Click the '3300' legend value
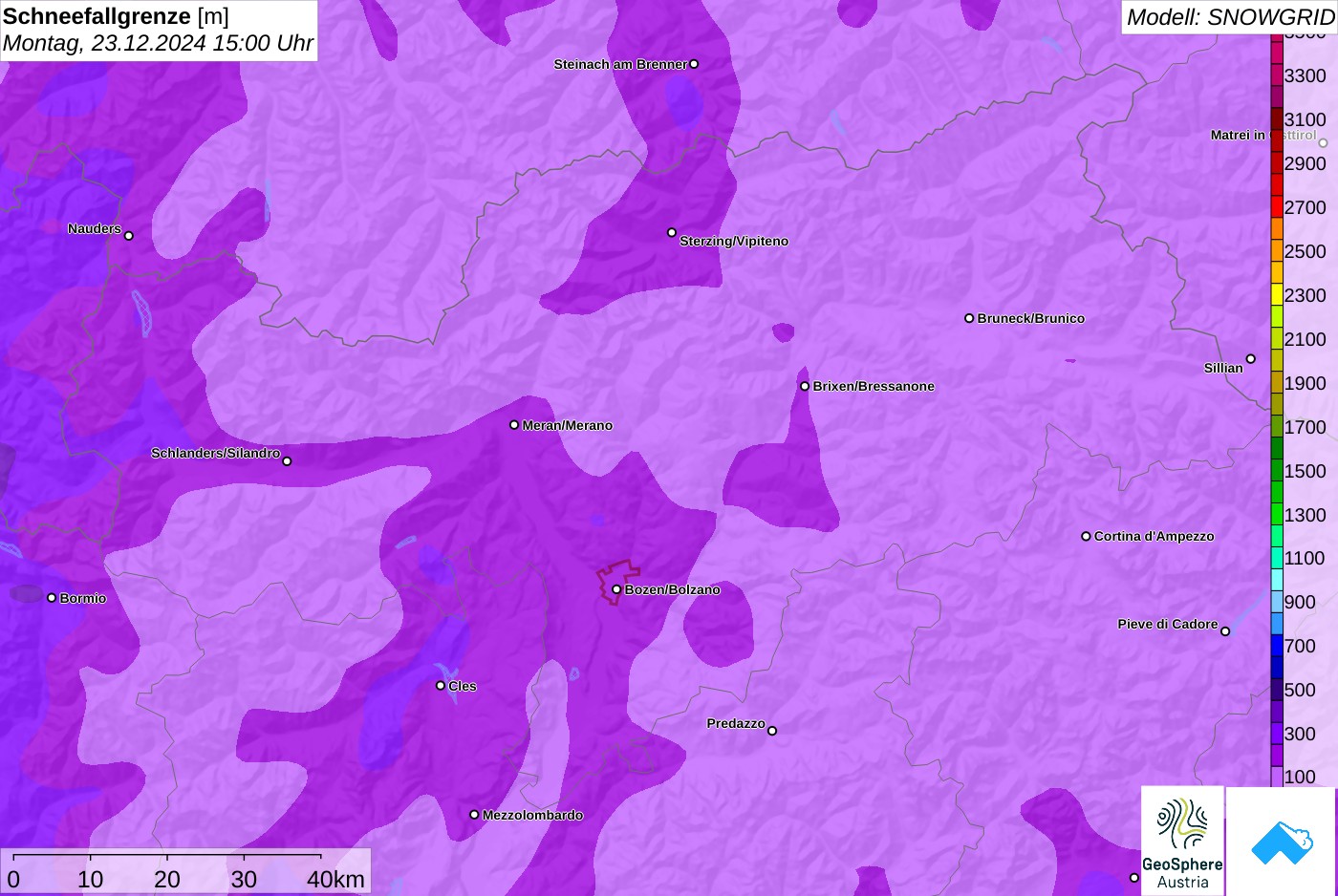 tap(1306, 75)
